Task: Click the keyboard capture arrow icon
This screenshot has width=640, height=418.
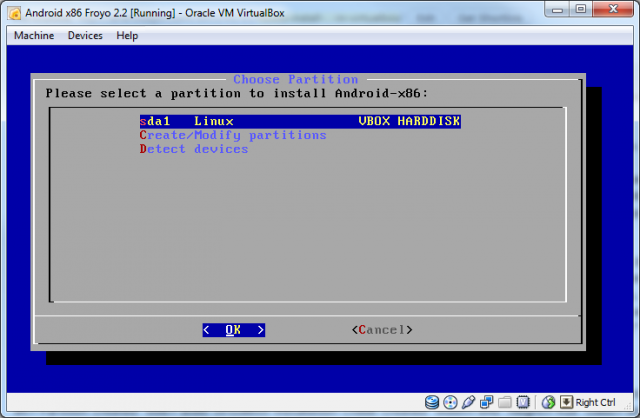Action: coord(567,402)
